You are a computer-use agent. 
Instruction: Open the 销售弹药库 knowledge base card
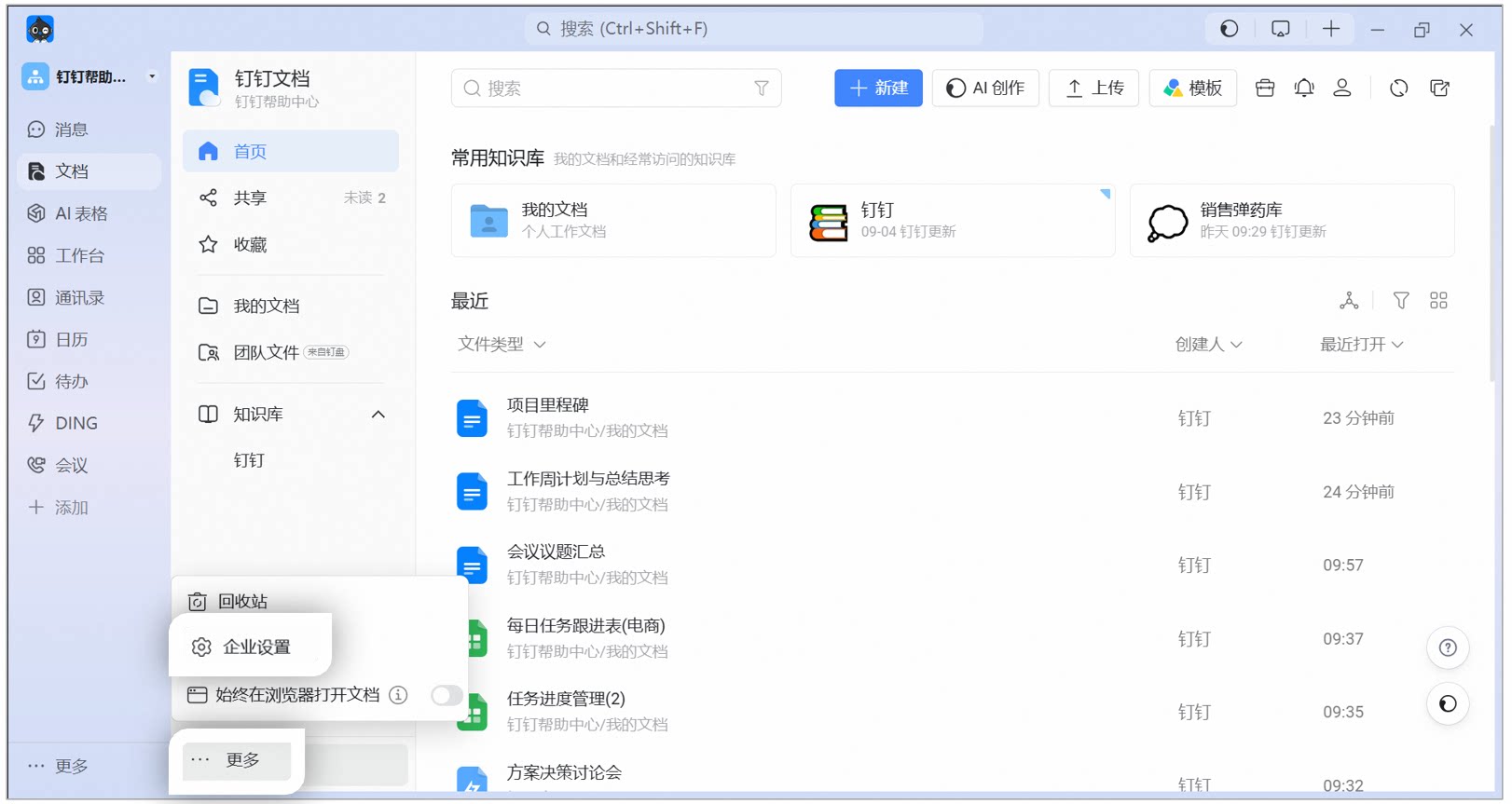(1292, 221)
